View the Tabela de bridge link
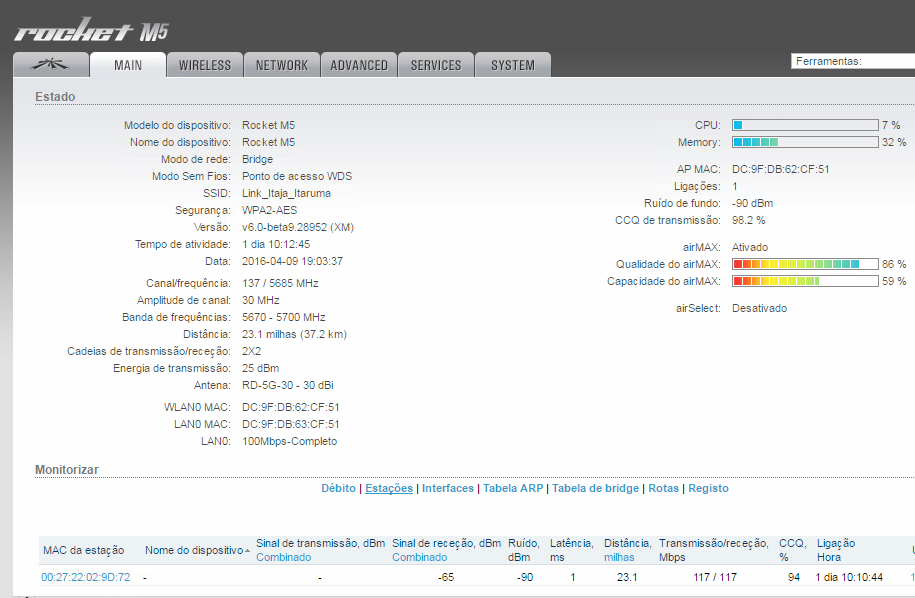The width and height of the screenshot is (915, 598). click(596, 488)
